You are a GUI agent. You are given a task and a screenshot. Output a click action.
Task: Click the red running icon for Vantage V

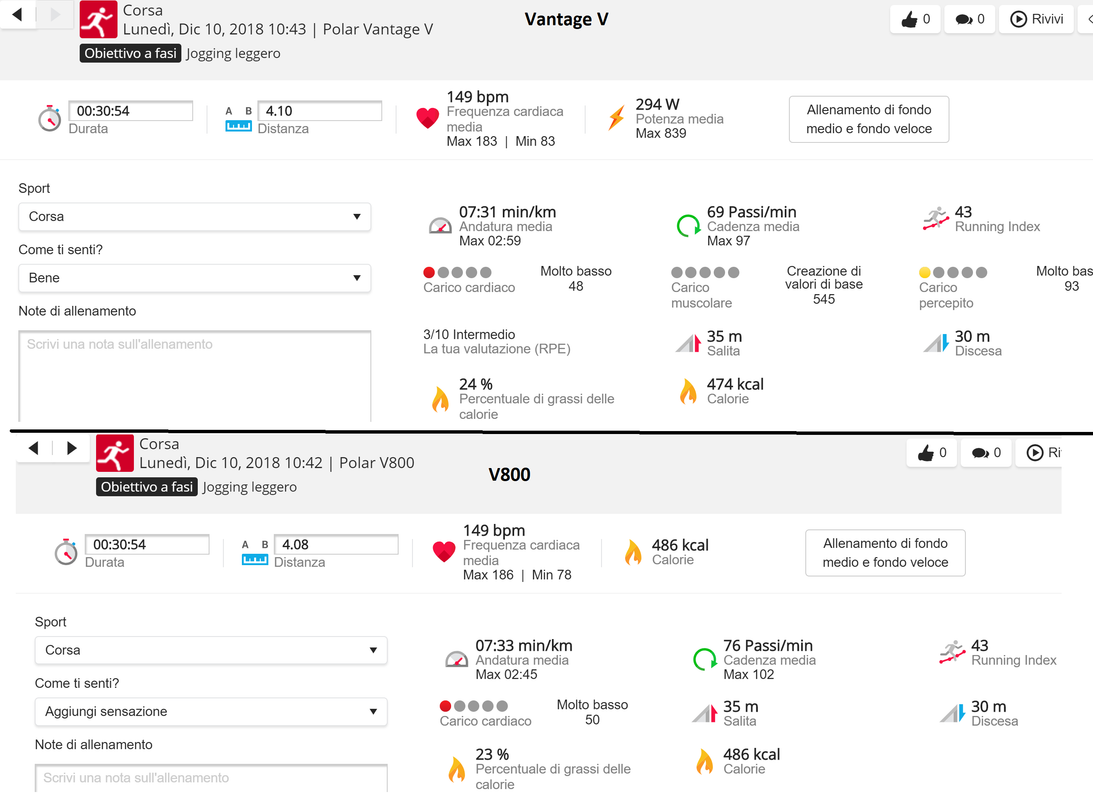pos(98,20)
